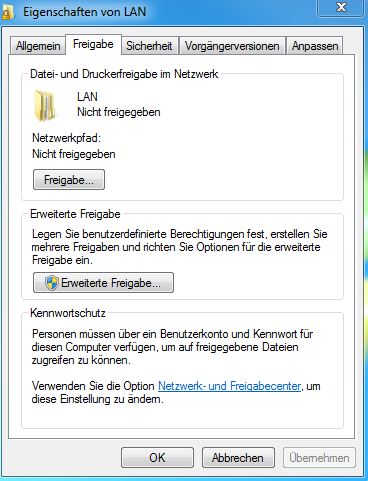Close the Eigenschaften von LAN dialog

click(x=341, y=7)
